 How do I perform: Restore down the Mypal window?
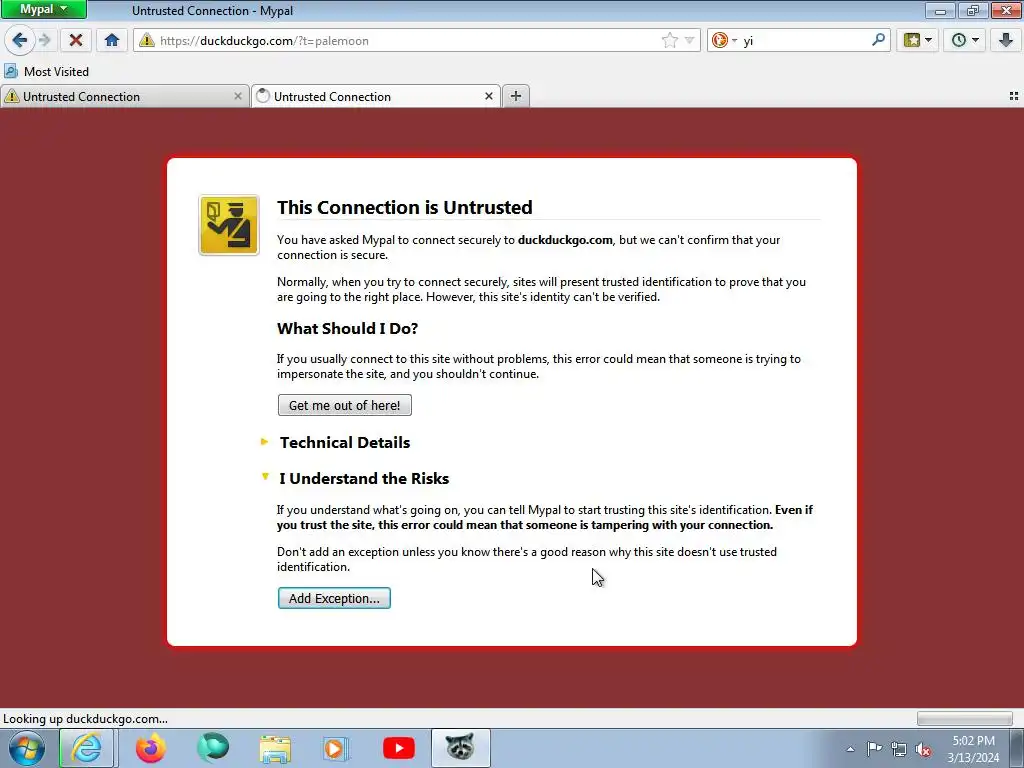coord(973,10)
